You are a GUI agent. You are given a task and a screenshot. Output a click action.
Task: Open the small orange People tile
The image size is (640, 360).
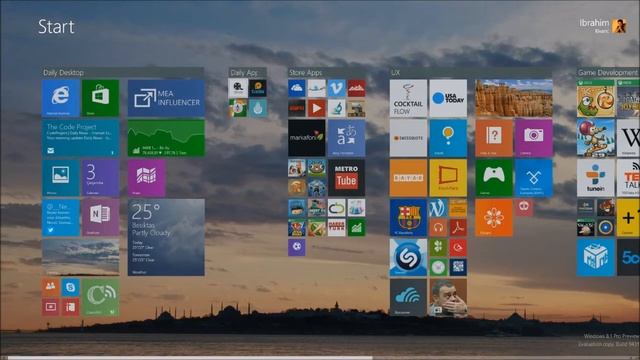click(x=51, y=287)
